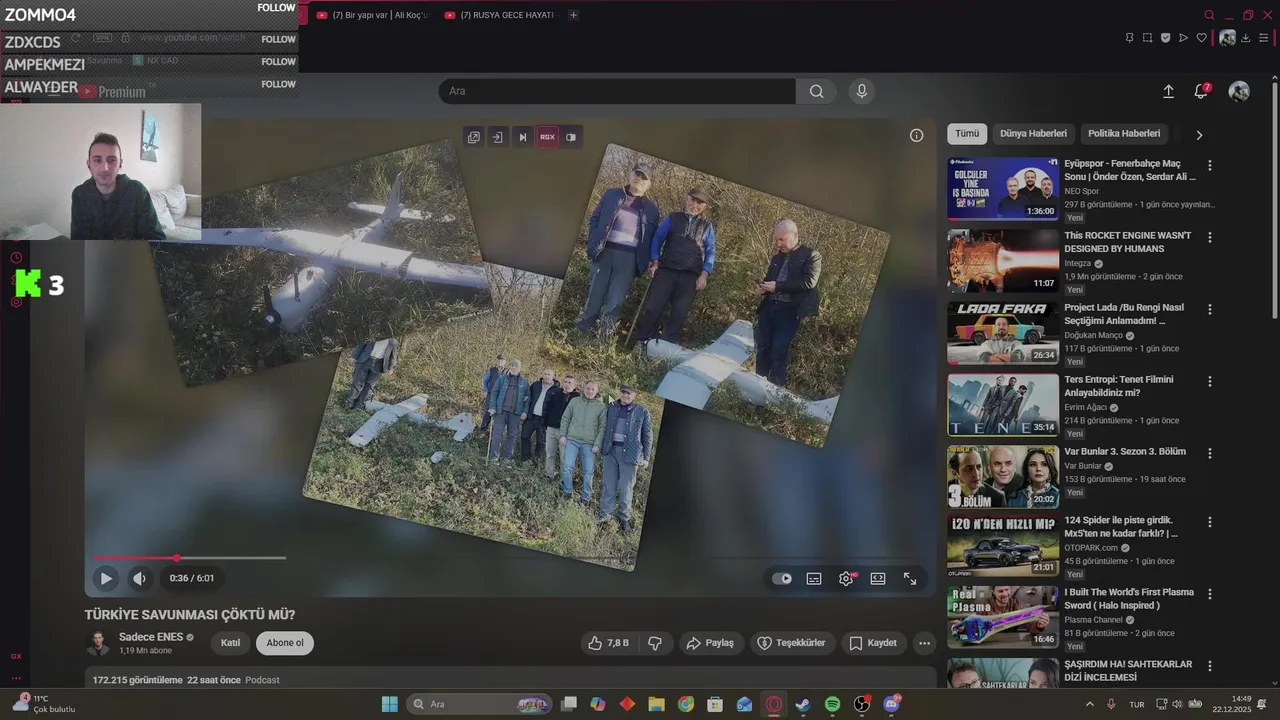Bookmark page with heart icon
The width and height of the screenshot is (1280, 720).
[1201, 38]
